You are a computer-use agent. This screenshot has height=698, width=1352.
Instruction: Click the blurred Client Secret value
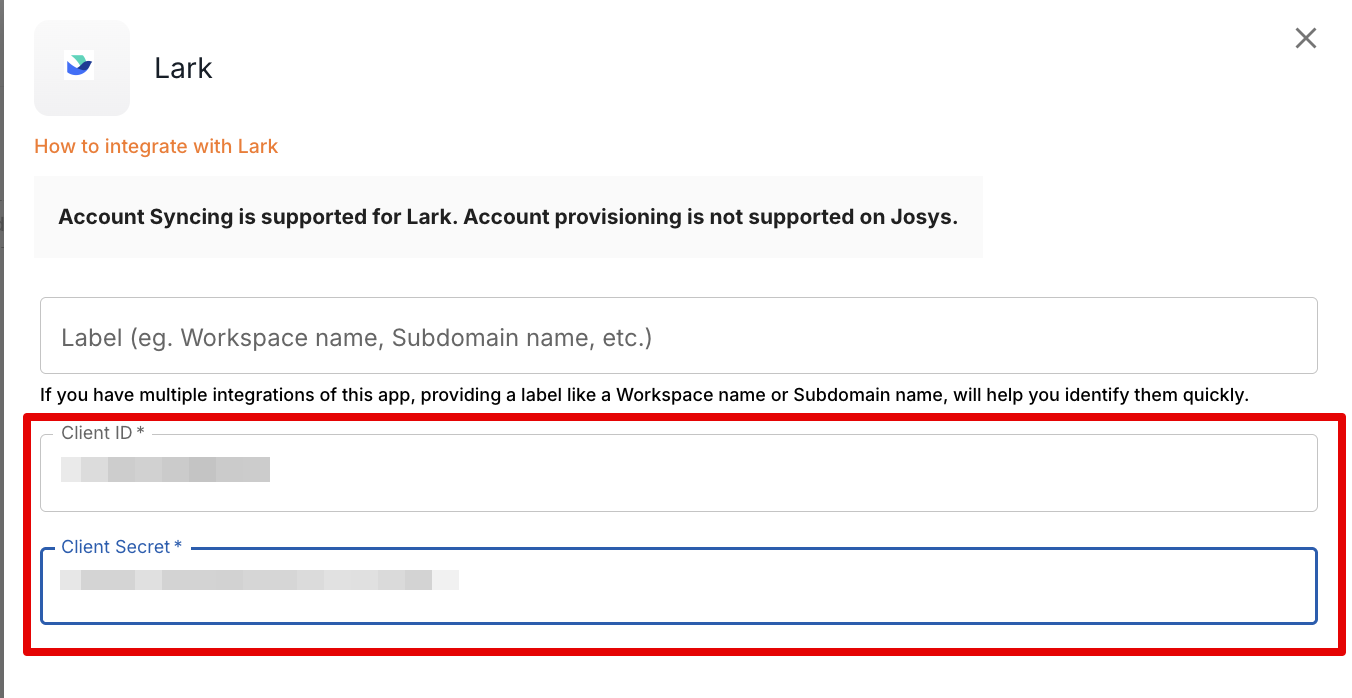[x=258, y=580]
